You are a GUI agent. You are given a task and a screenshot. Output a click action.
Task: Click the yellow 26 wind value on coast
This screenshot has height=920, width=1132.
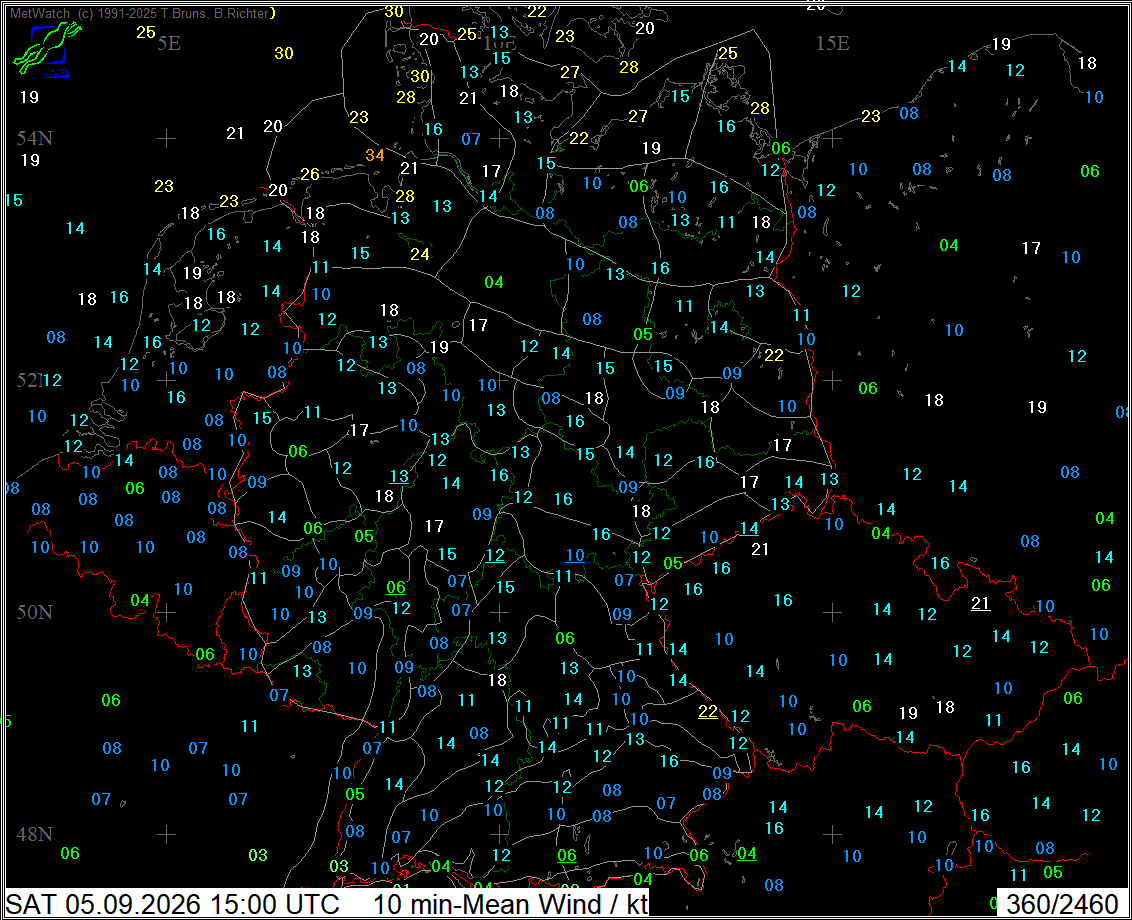point(310,174)
